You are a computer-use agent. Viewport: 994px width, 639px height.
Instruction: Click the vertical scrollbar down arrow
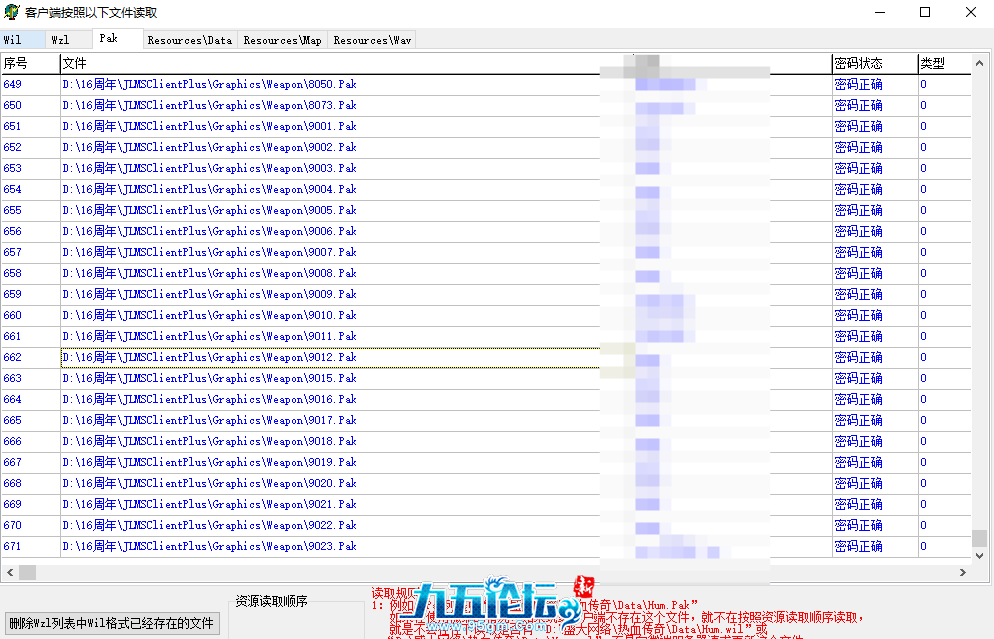tap(979, 556)
